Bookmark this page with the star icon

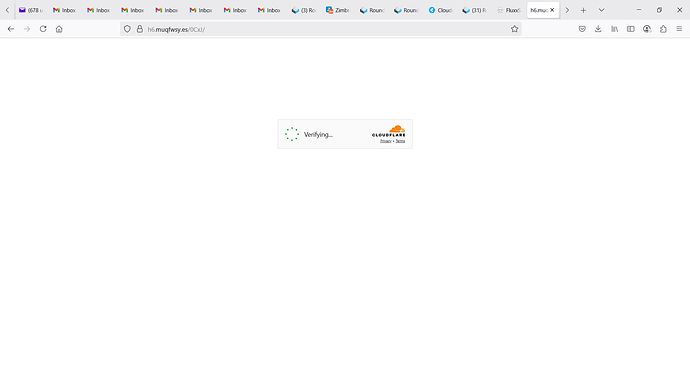click(514, 29)
